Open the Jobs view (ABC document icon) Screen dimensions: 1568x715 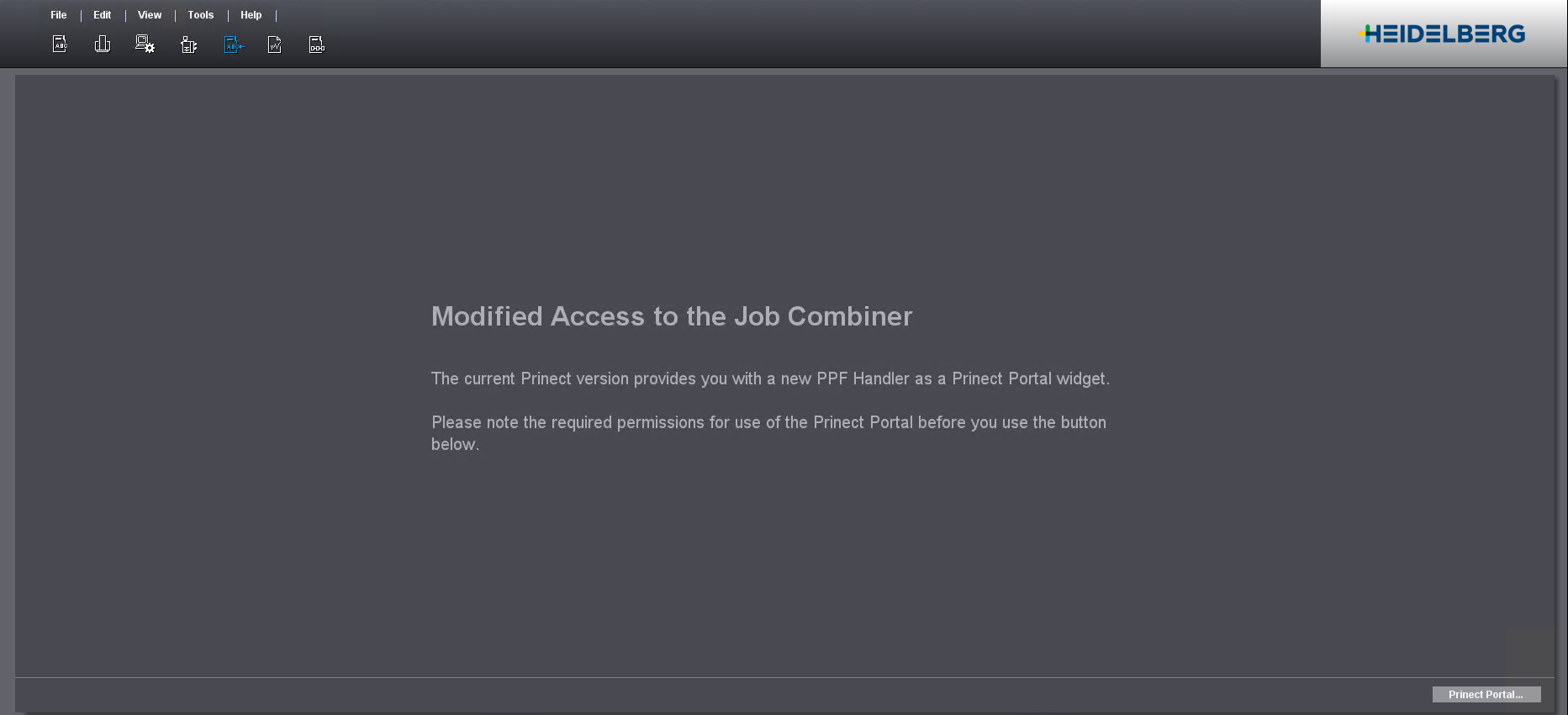(60, 45)
